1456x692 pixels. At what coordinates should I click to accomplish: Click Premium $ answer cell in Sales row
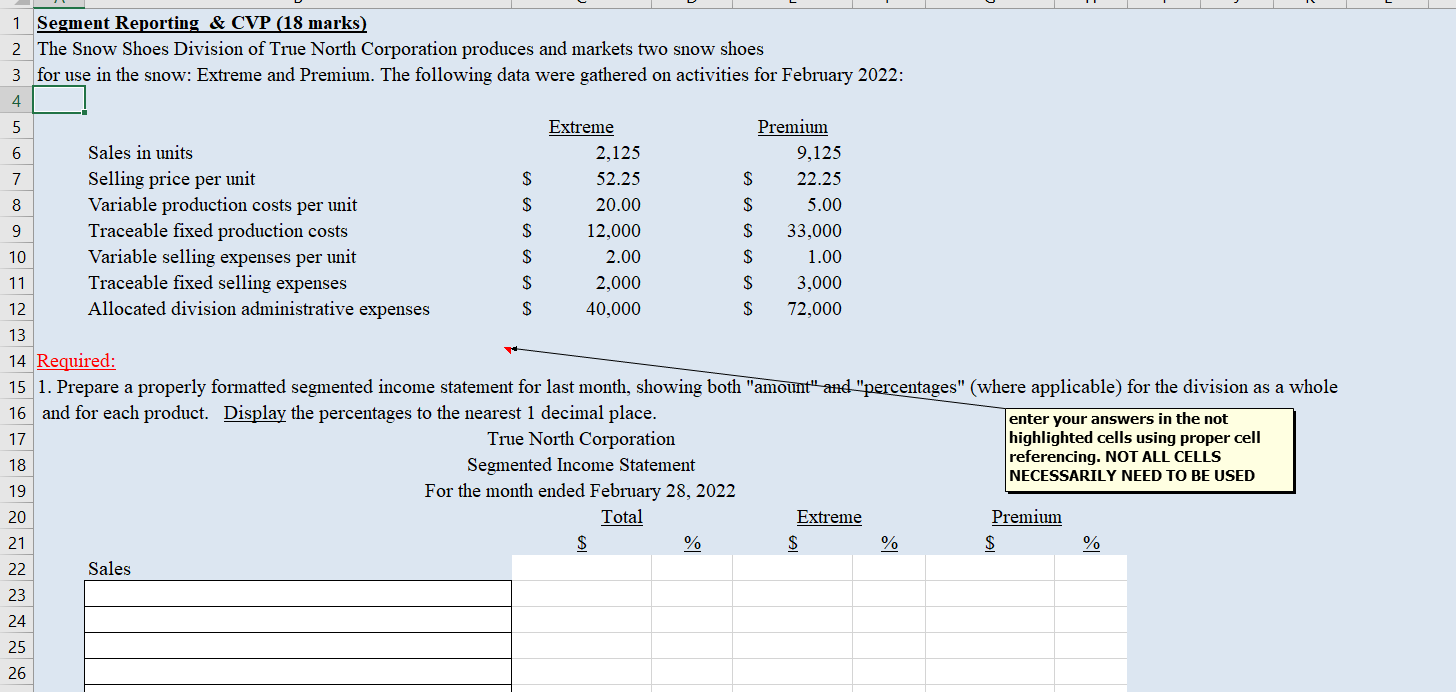coord(990,569)
